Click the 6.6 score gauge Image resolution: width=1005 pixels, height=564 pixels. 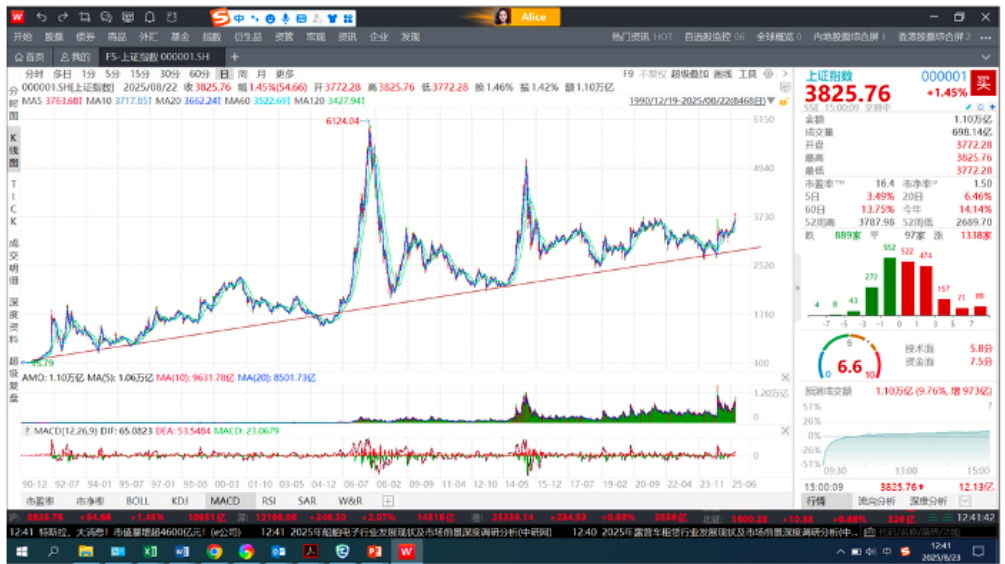pos(849,366)
